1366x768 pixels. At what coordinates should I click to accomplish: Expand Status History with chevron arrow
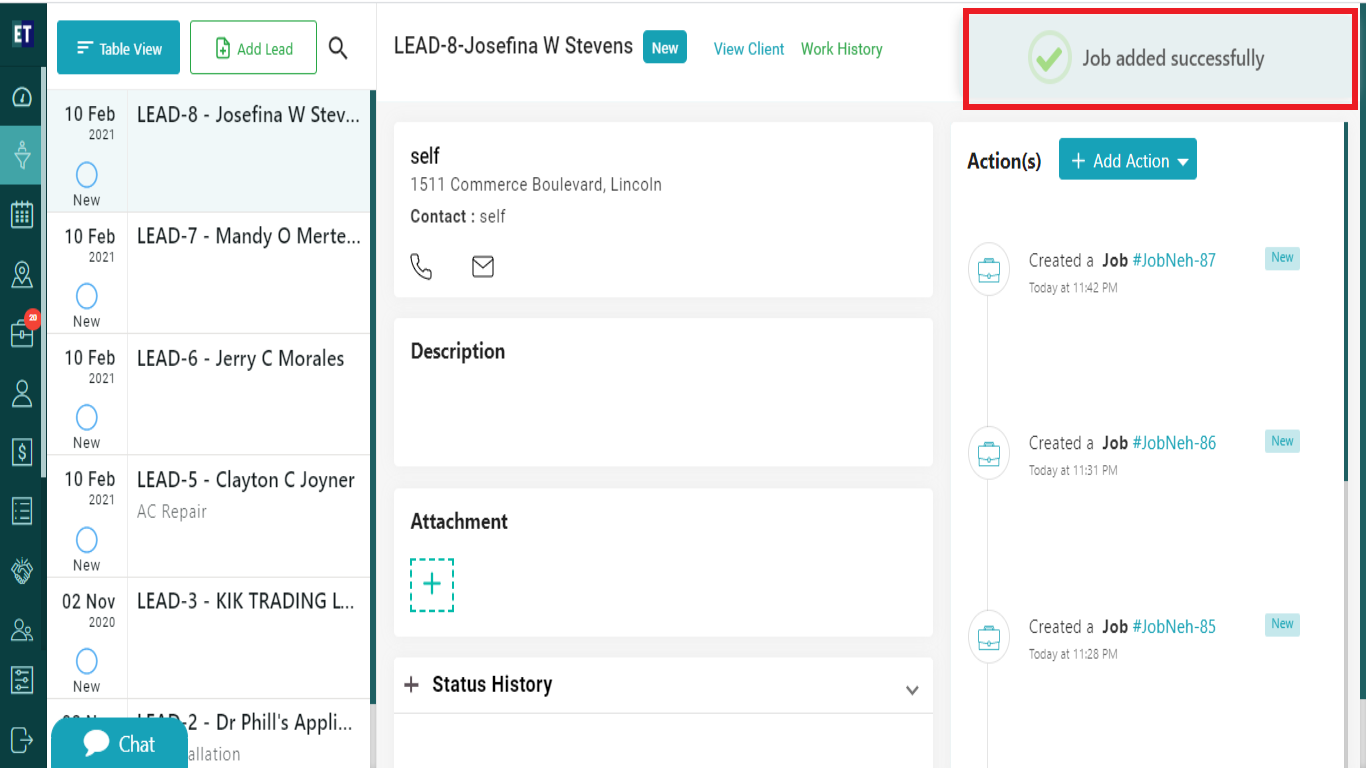(912, 690)
